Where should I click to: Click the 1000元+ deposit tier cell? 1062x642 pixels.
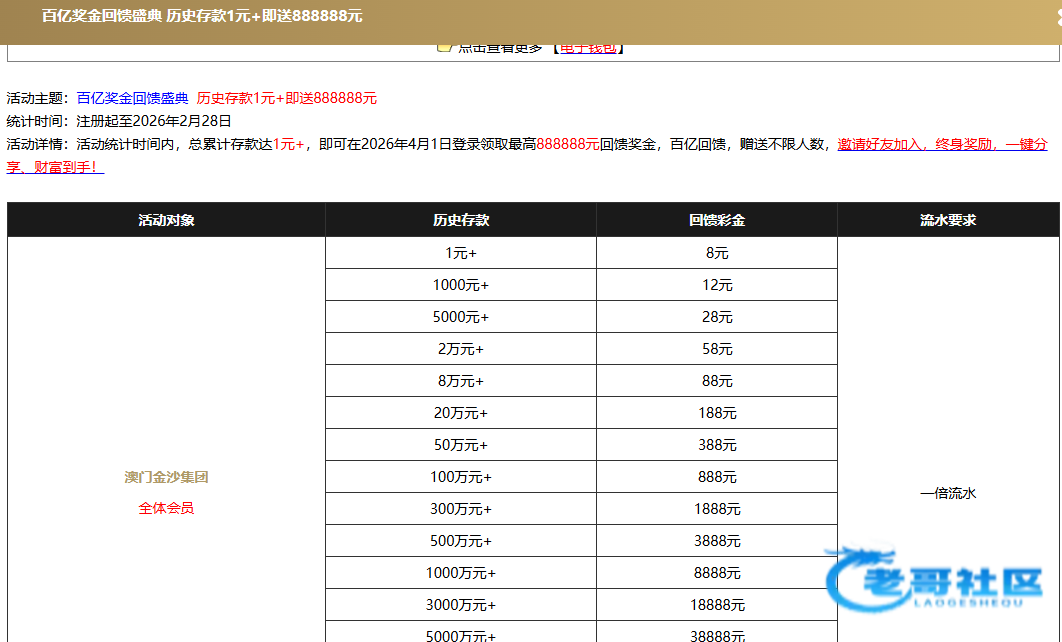click(461, 285)
